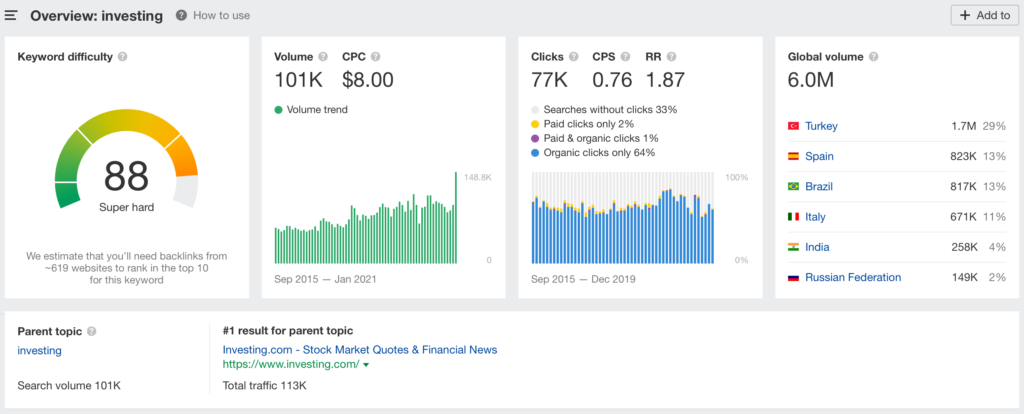Viewport: 1024px width, 414px height.
Task: Open the https://www.investing.com/ URL
Action: [x=291, y=364]
